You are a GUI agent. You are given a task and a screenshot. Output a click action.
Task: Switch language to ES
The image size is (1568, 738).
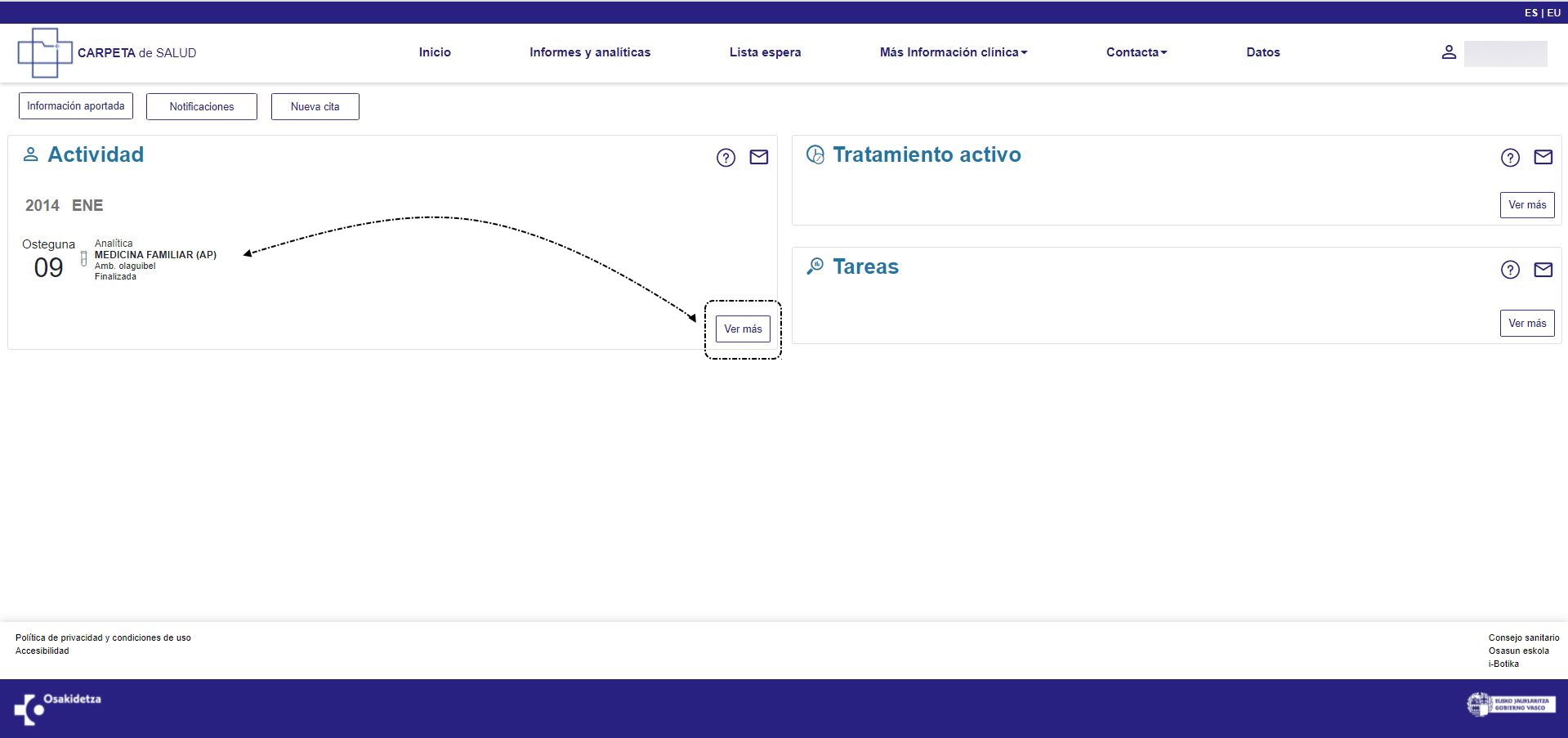pos(1531,13)
